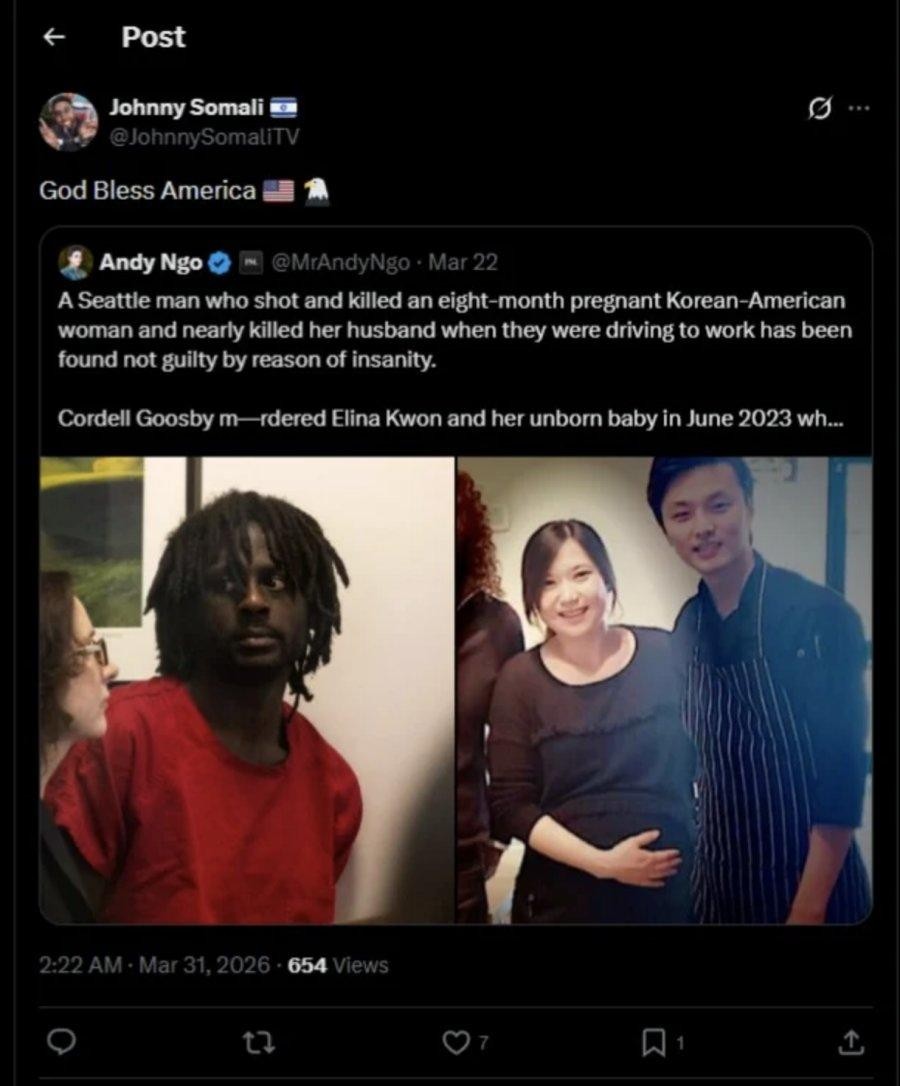Open the left photo of man in red
The image size is (900, 1086).
tap(247, 690)
